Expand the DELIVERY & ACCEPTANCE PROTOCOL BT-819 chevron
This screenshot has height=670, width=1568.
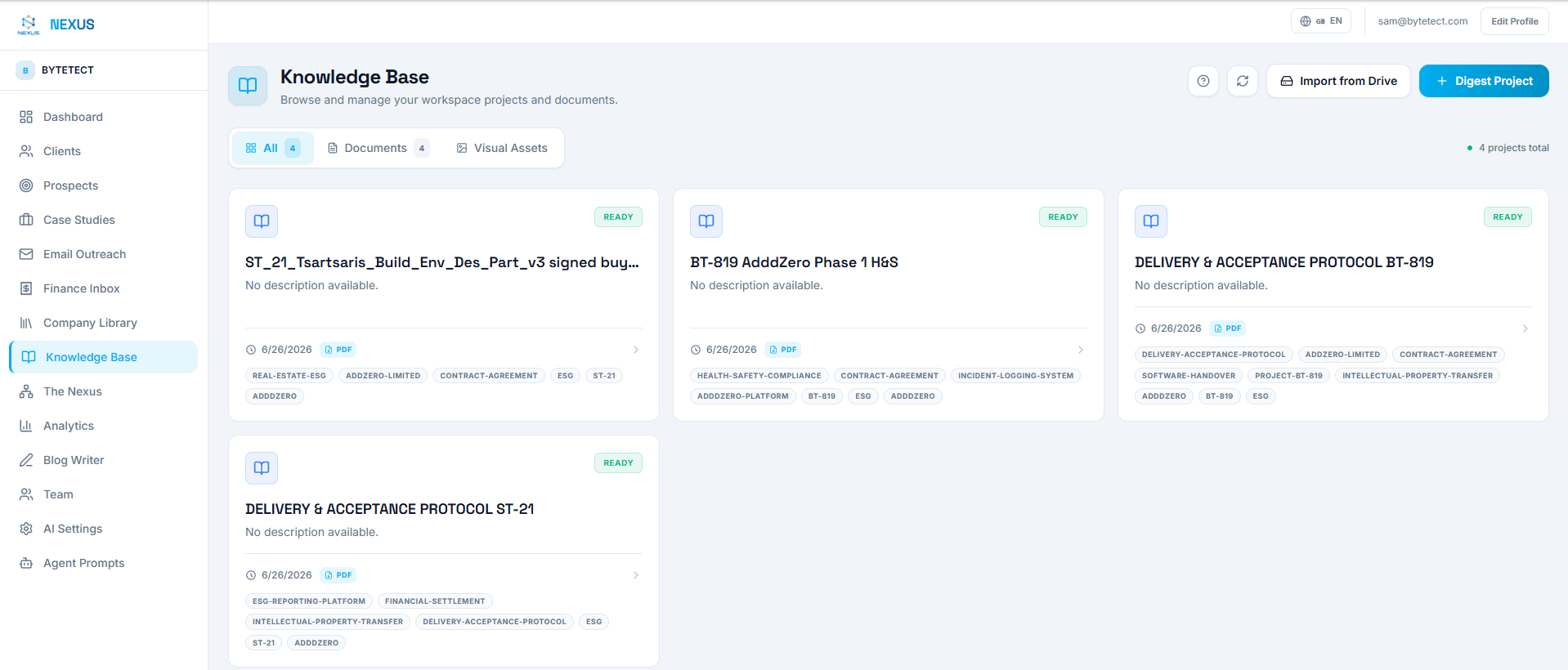click(x=1525, y=328)
